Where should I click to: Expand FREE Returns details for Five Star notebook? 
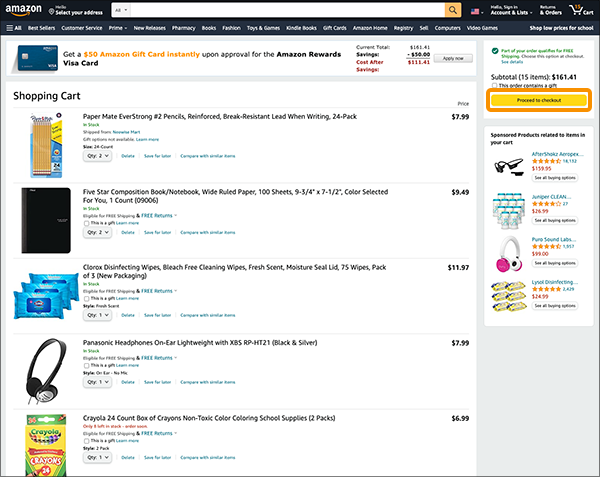(159, 215)
